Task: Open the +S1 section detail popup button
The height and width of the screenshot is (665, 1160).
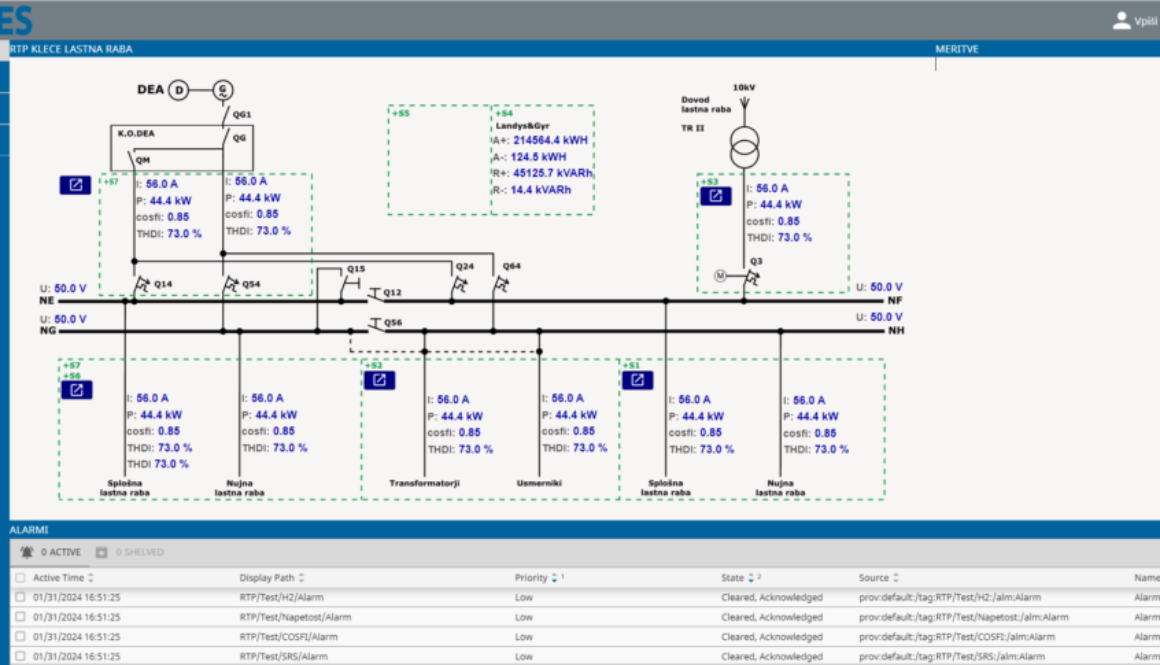Action: pos(637,381)
